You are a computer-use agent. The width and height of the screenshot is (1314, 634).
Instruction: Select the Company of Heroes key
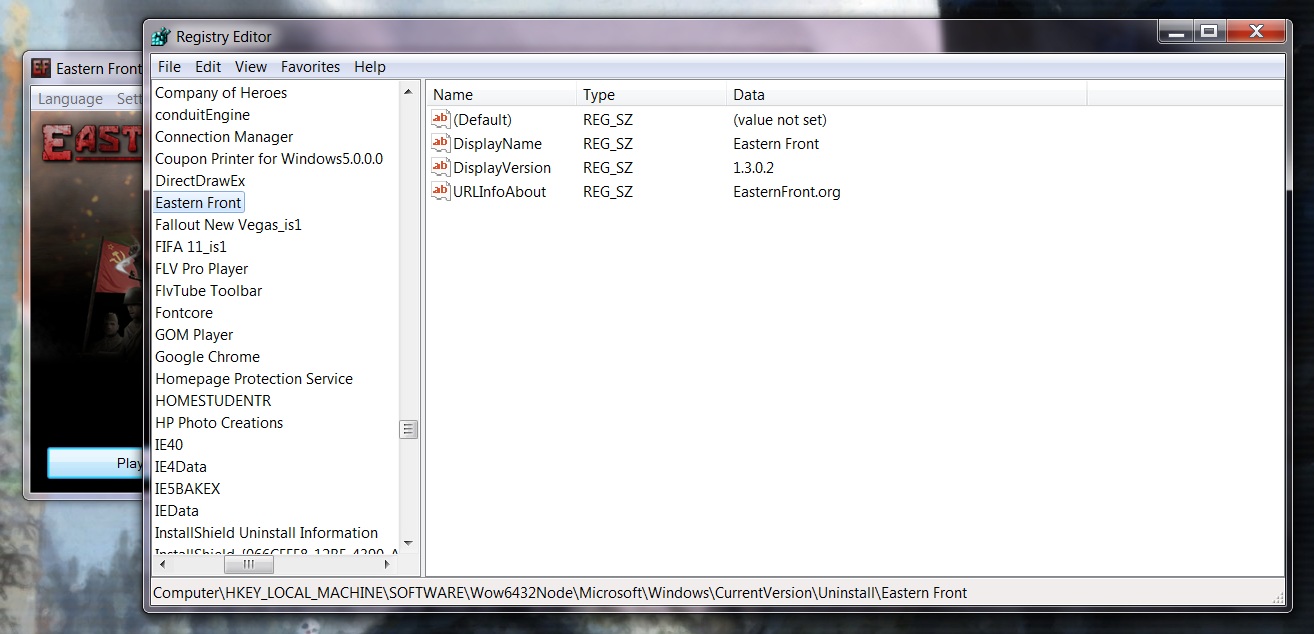tap(221, 93)
